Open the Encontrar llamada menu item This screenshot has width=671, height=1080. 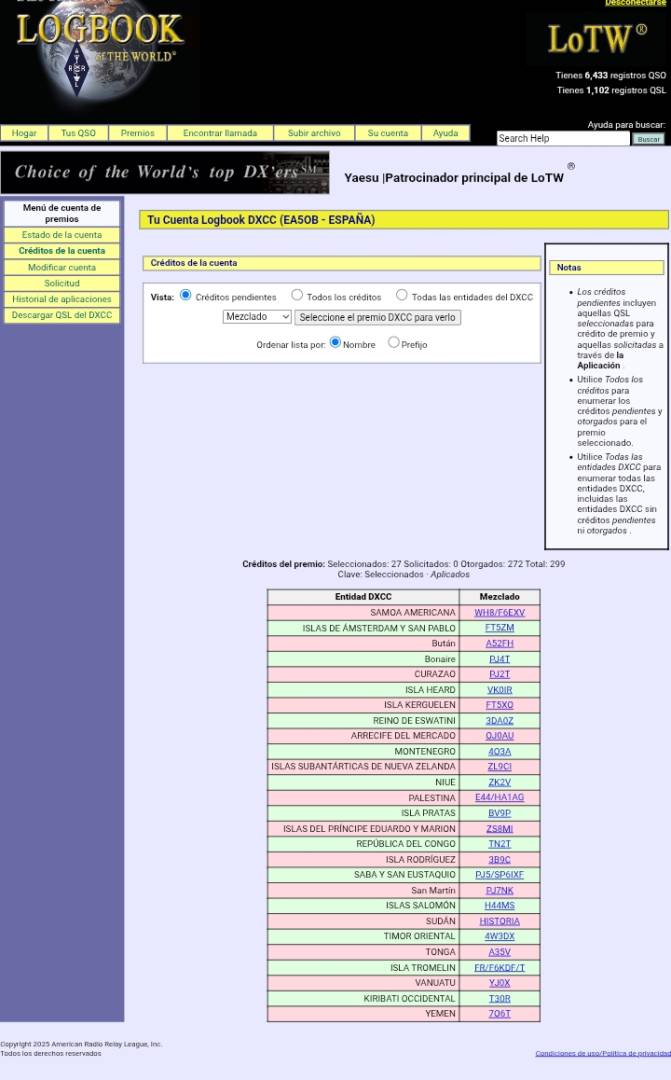point(220,133)
